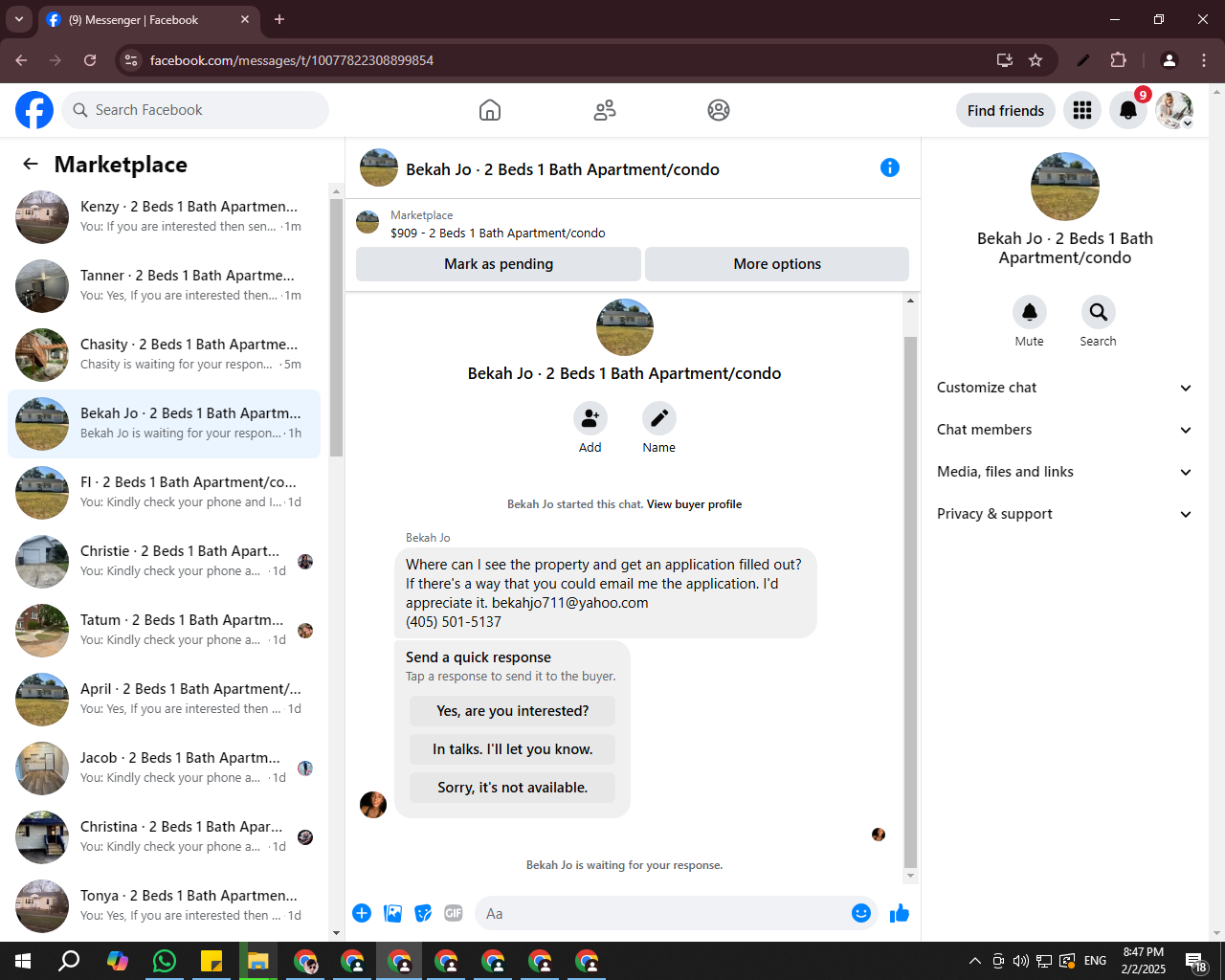Show hidden system tray icons

coord(974,961)
